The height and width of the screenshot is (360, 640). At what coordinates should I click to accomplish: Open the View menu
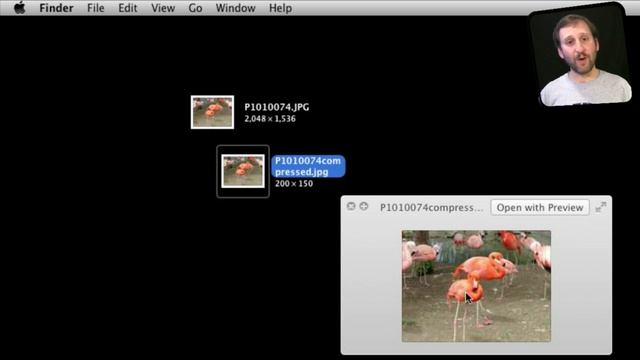[163, 8]
